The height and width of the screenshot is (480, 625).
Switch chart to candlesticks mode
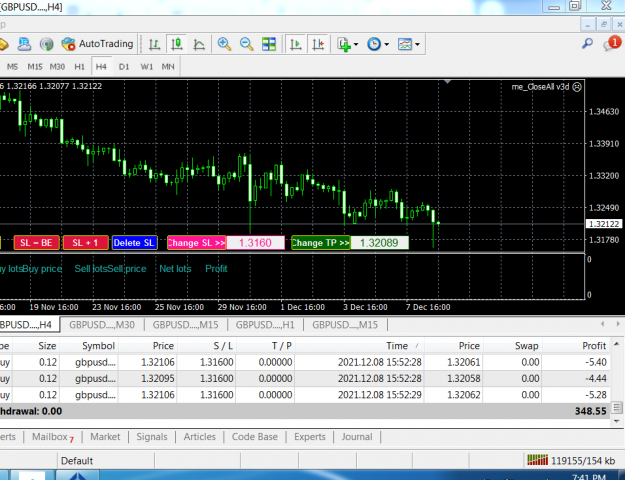pyautogui.click(x=177, y=44)
